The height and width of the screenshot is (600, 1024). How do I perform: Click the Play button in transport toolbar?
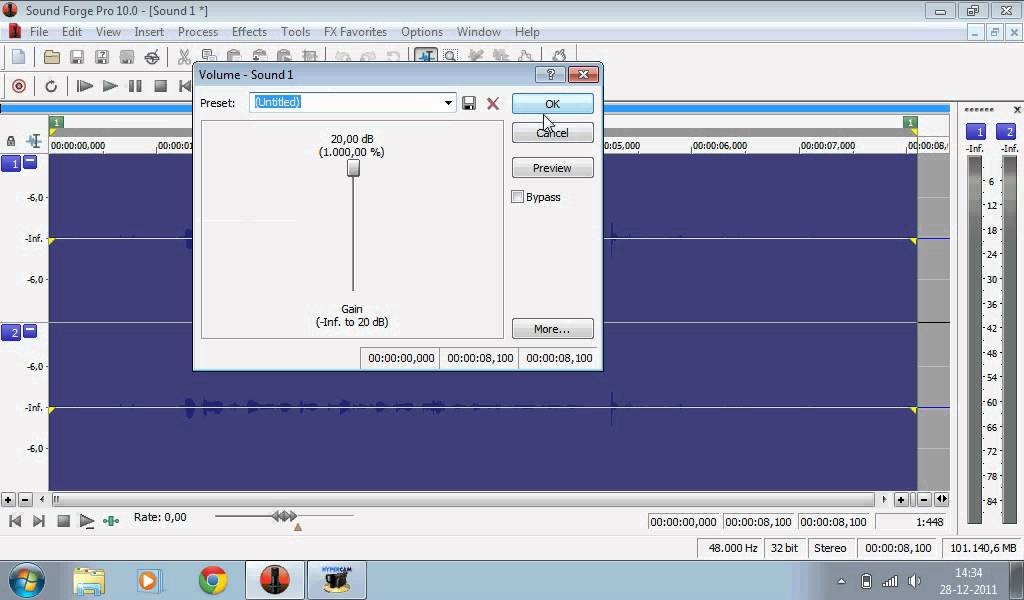(x=110, y=86)
